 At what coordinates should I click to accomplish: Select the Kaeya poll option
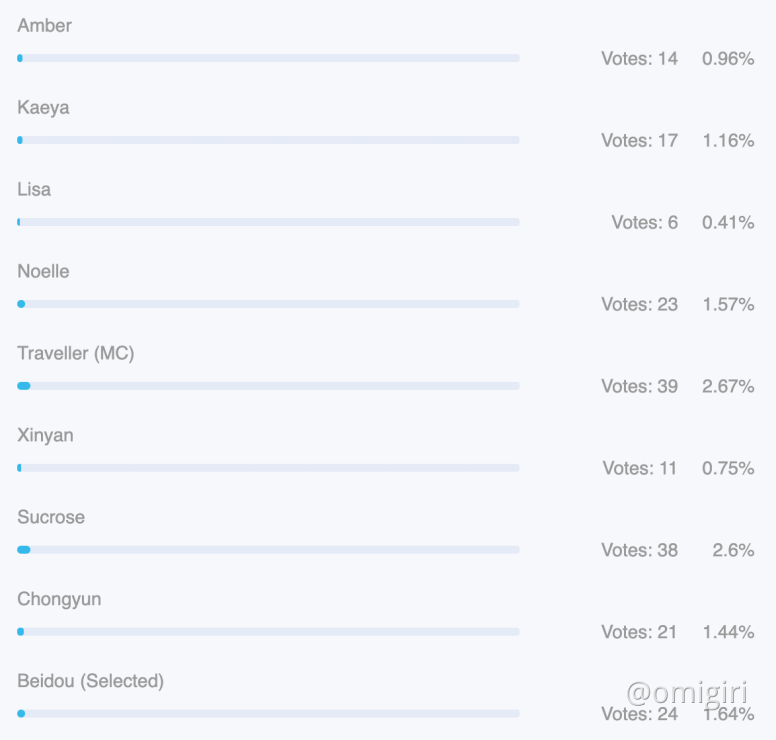[x=43, y=108]
